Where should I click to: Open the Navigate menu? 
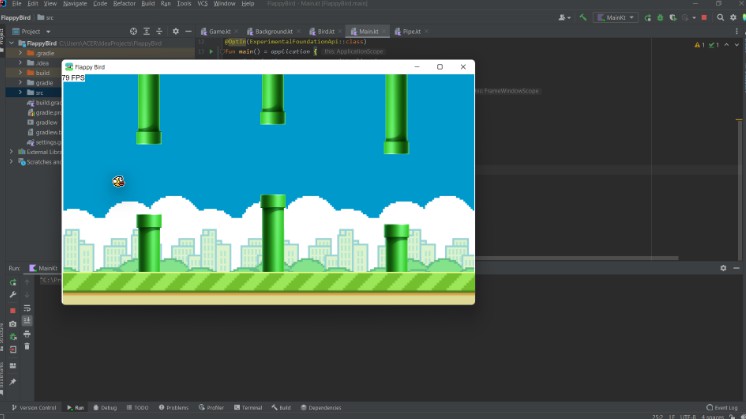(75, 3)
